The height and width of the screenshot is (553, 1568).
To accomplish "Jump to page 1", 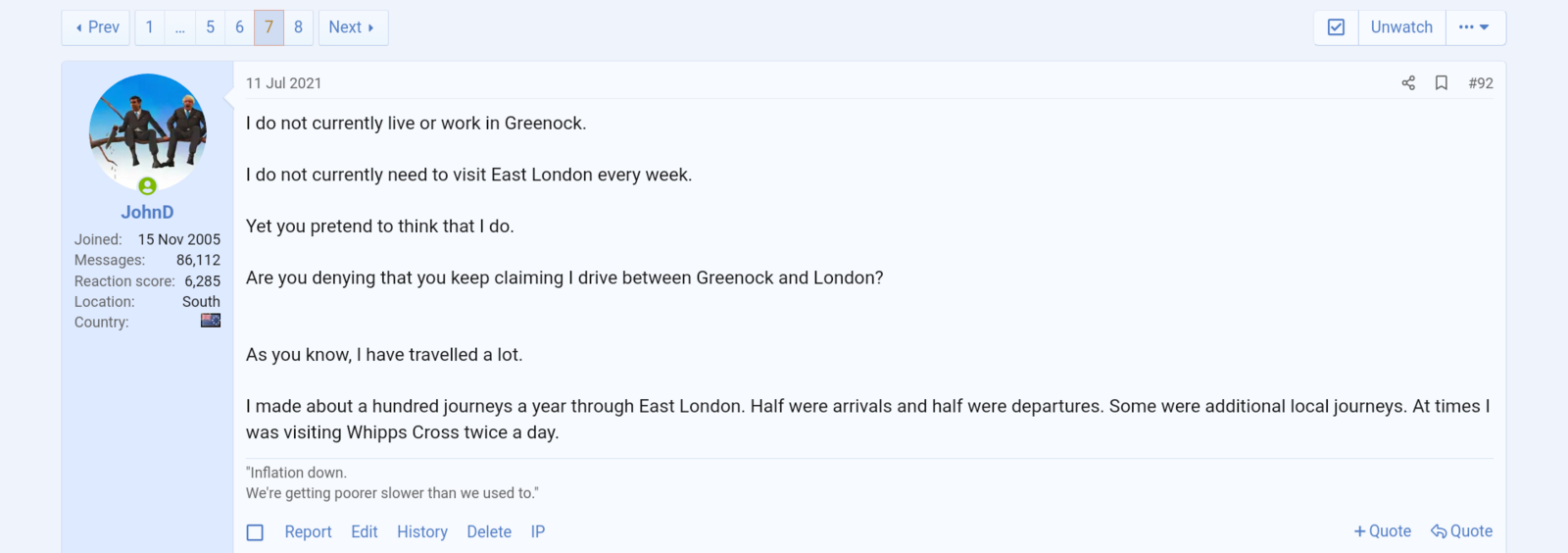I will [150, 27].
